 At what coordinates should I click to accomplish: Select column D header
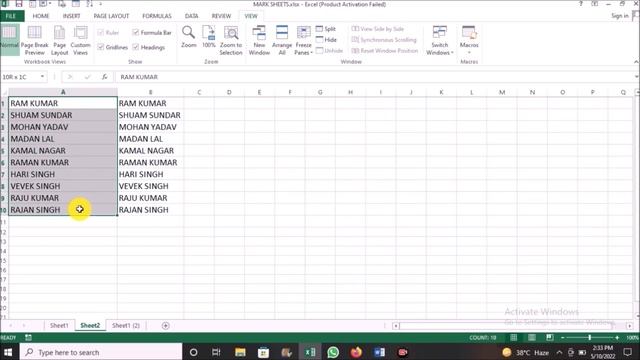tap(229, 92)
